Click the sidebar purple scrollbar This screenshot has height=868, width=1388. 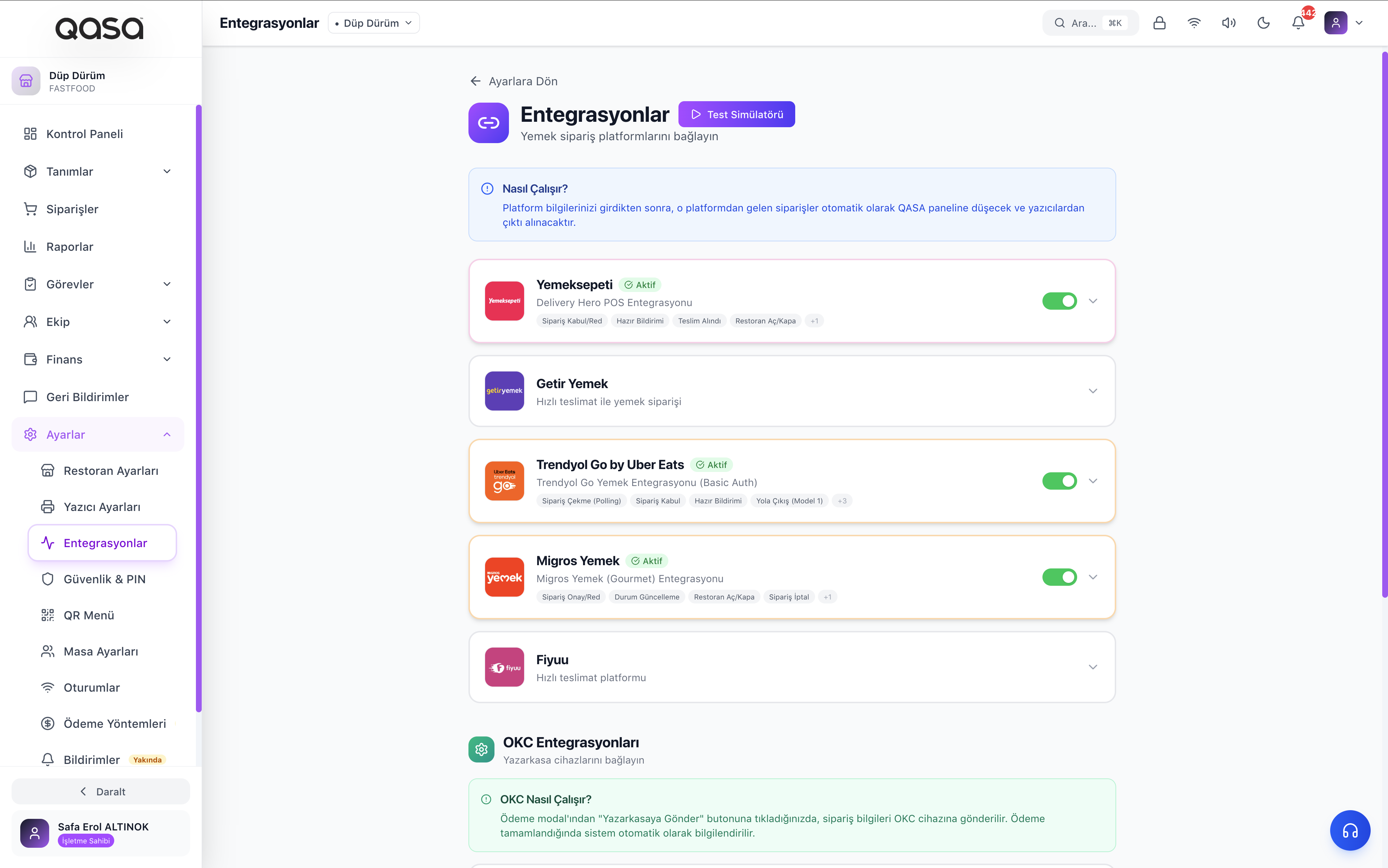click(x=199, y=408)
